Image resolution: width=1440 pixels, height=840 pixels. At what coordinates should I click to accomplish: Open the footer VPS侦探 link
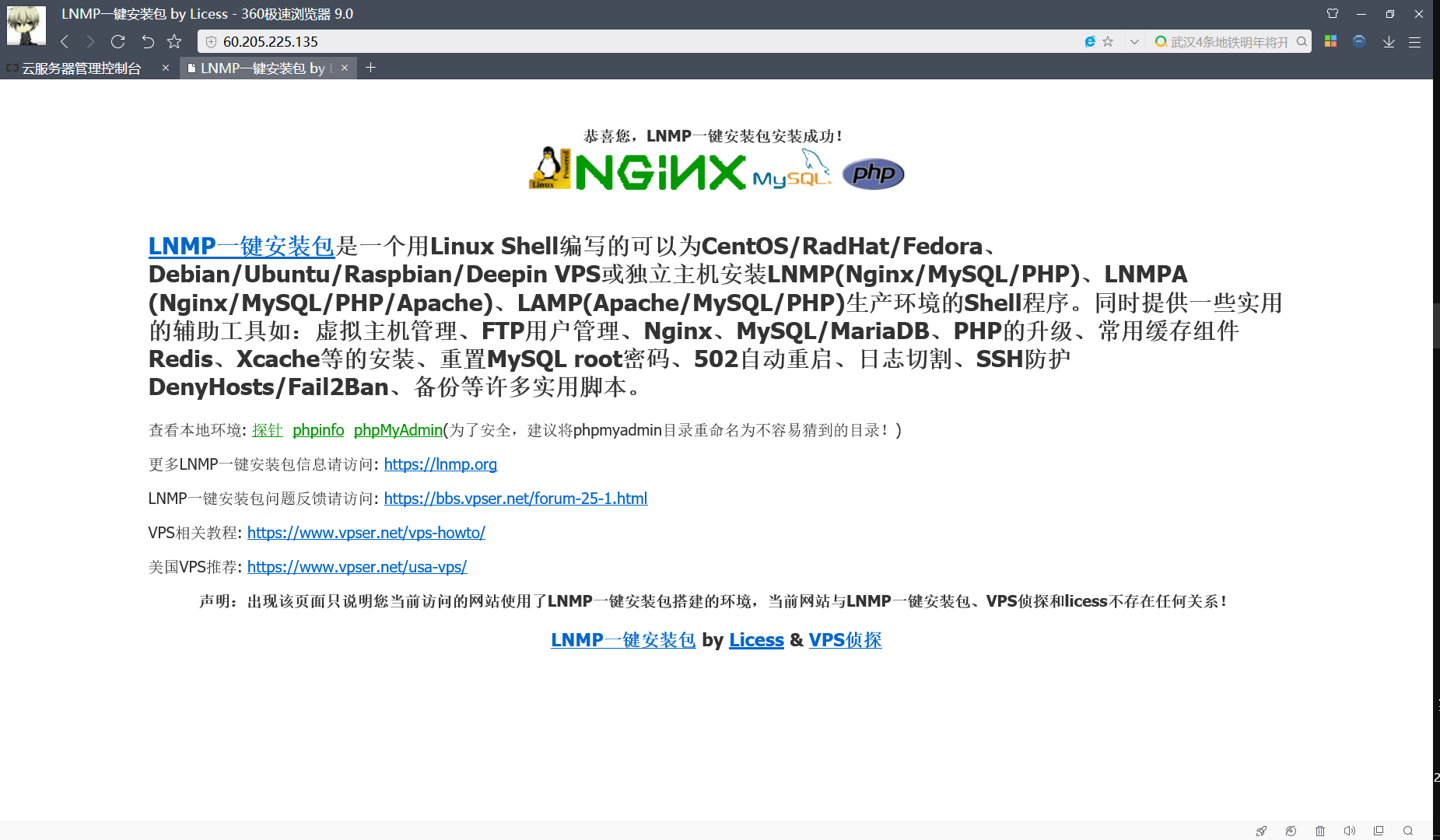pyautogui.click(x=845, y=640)
